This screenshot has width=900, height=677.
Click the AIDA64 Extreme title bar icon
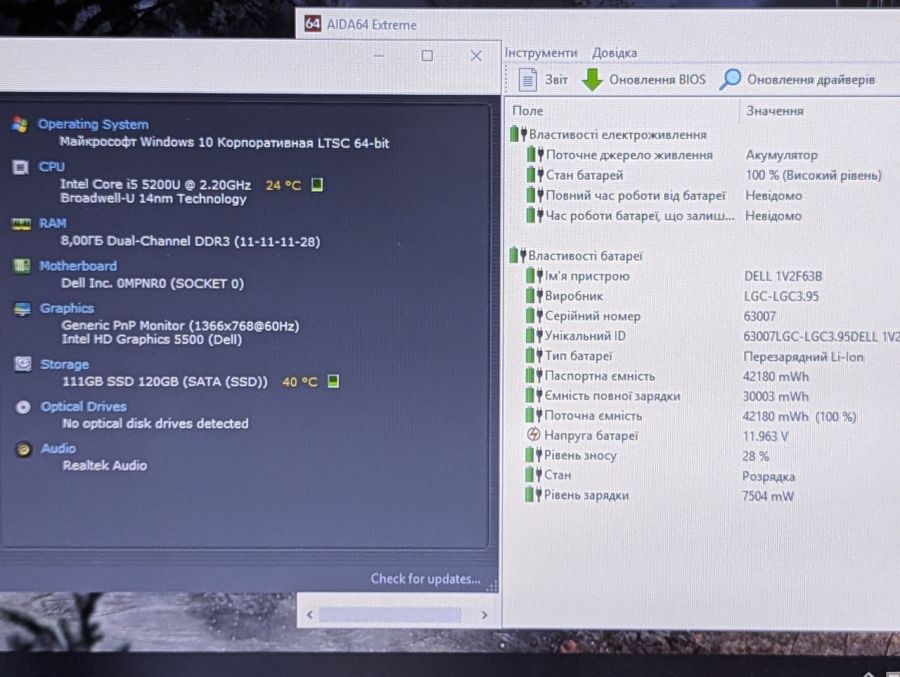click(x=313, y=24)
